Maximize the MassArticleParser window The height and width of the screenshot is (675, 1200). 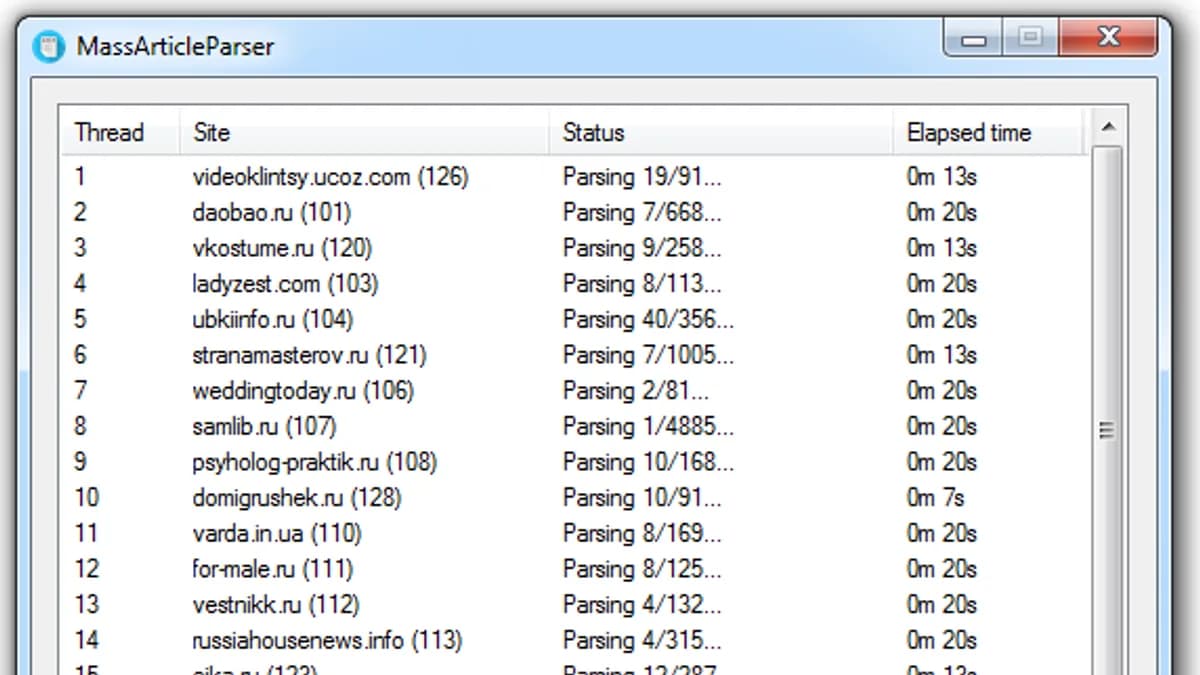[x=1030, y=40]
